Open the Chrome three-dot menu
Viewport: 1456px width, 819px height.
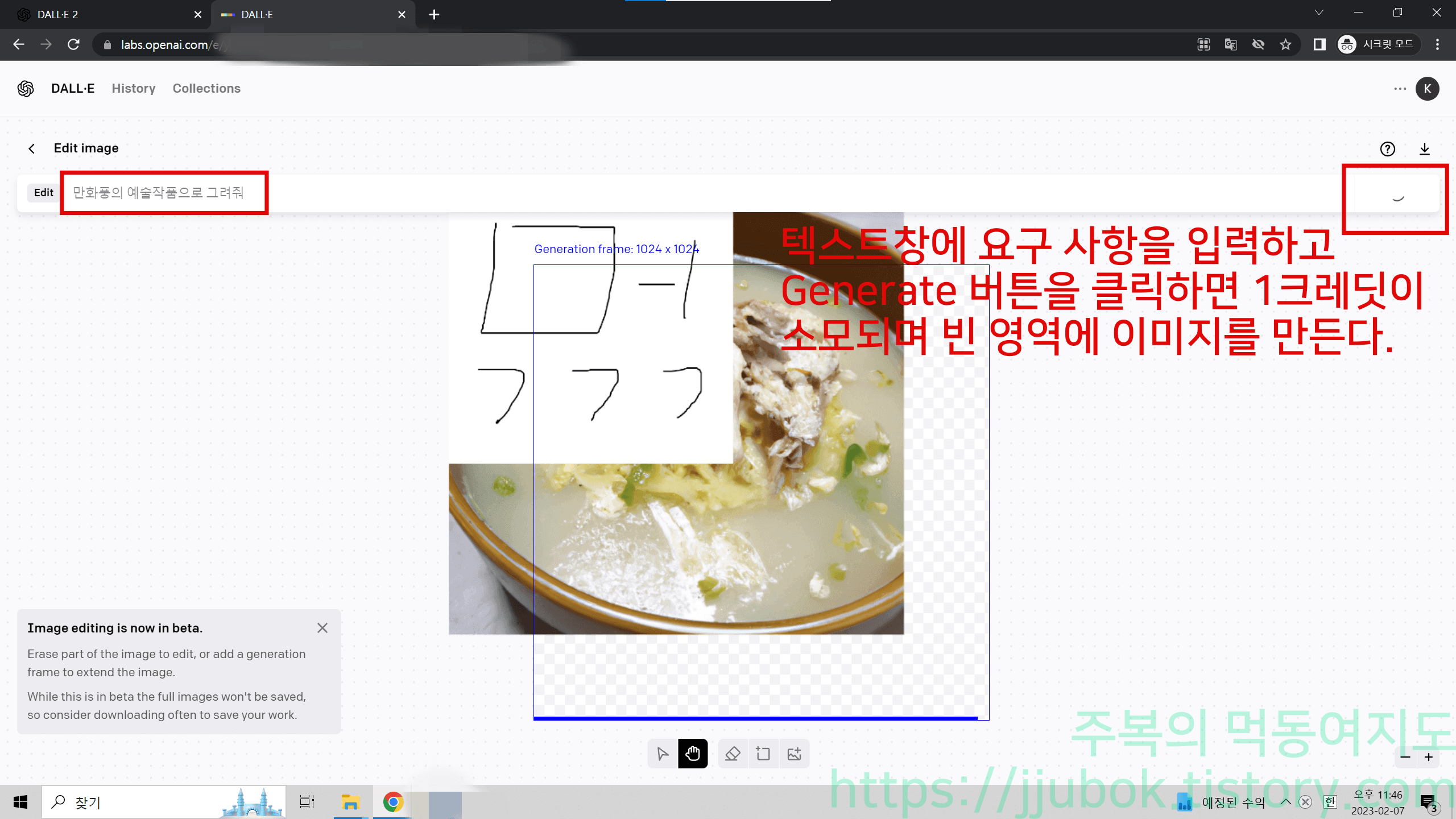click(1437, 44)
